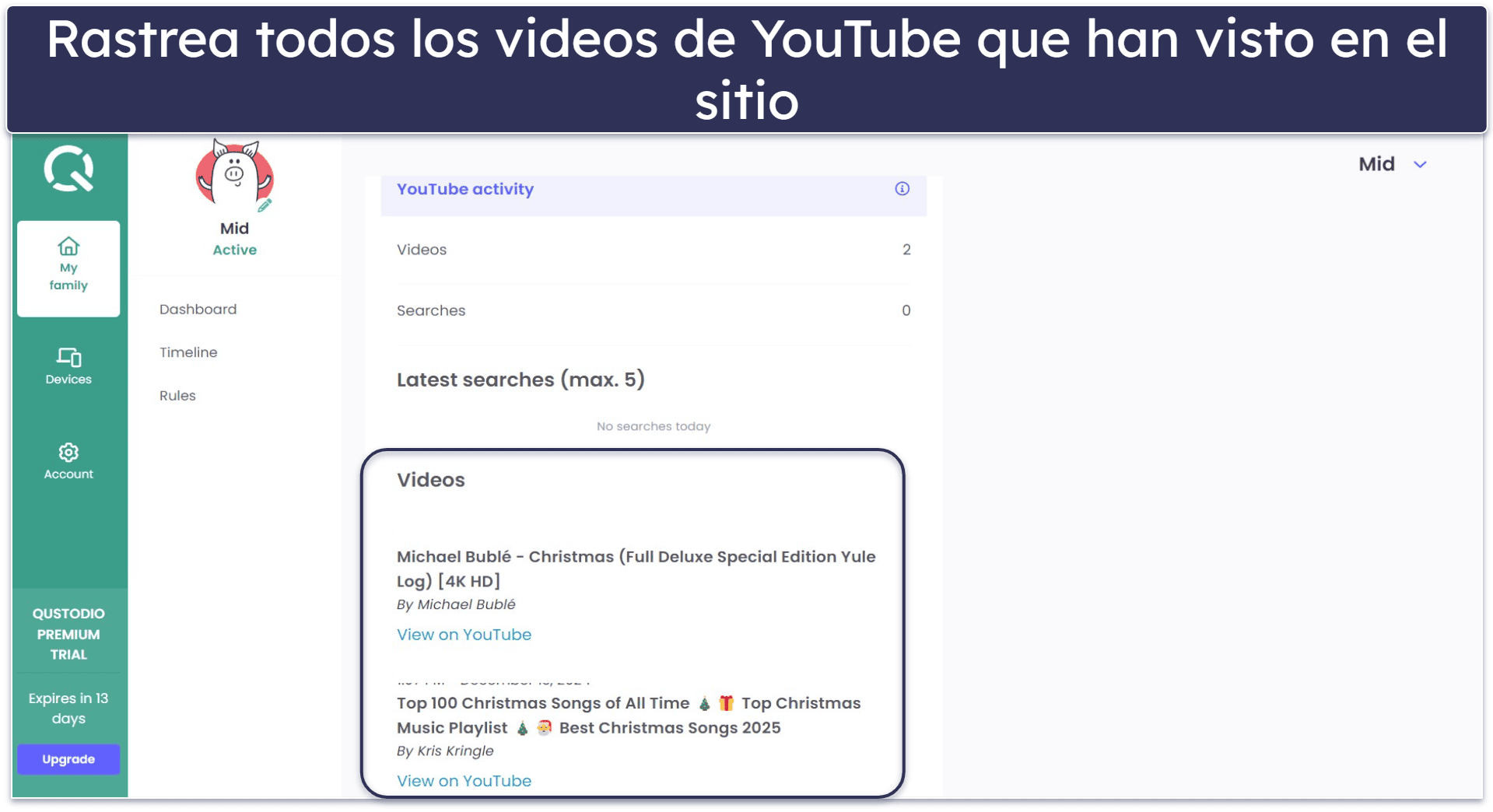Screen dimensions: 1493x812
Task: Open the Account gear icon
Action: [x=68, y=452]
